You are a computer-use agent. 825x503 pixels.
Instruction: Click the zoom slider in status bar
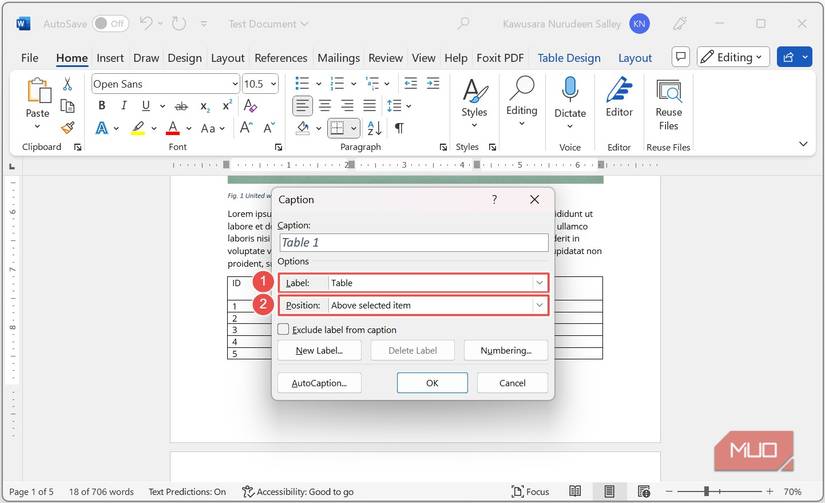[x=706, y=492]
